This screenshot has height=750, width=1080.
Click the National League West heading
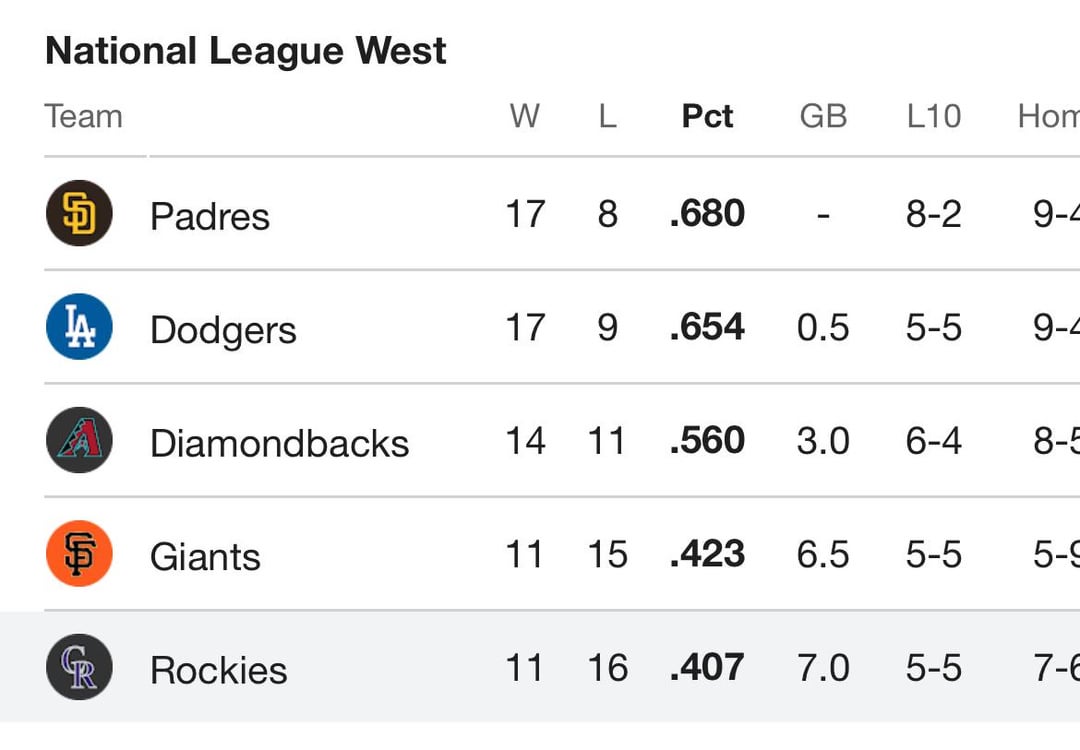click(x=246, y=51)
